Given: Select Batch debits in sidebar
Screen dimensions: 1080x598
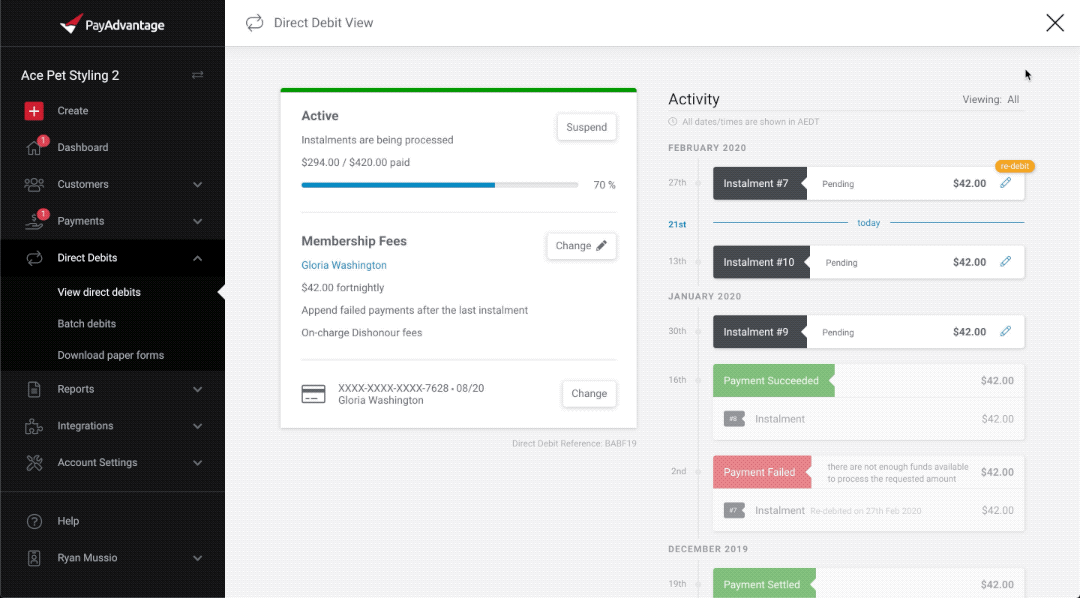Looking at the screenshot, I should (x=87, y=324).
